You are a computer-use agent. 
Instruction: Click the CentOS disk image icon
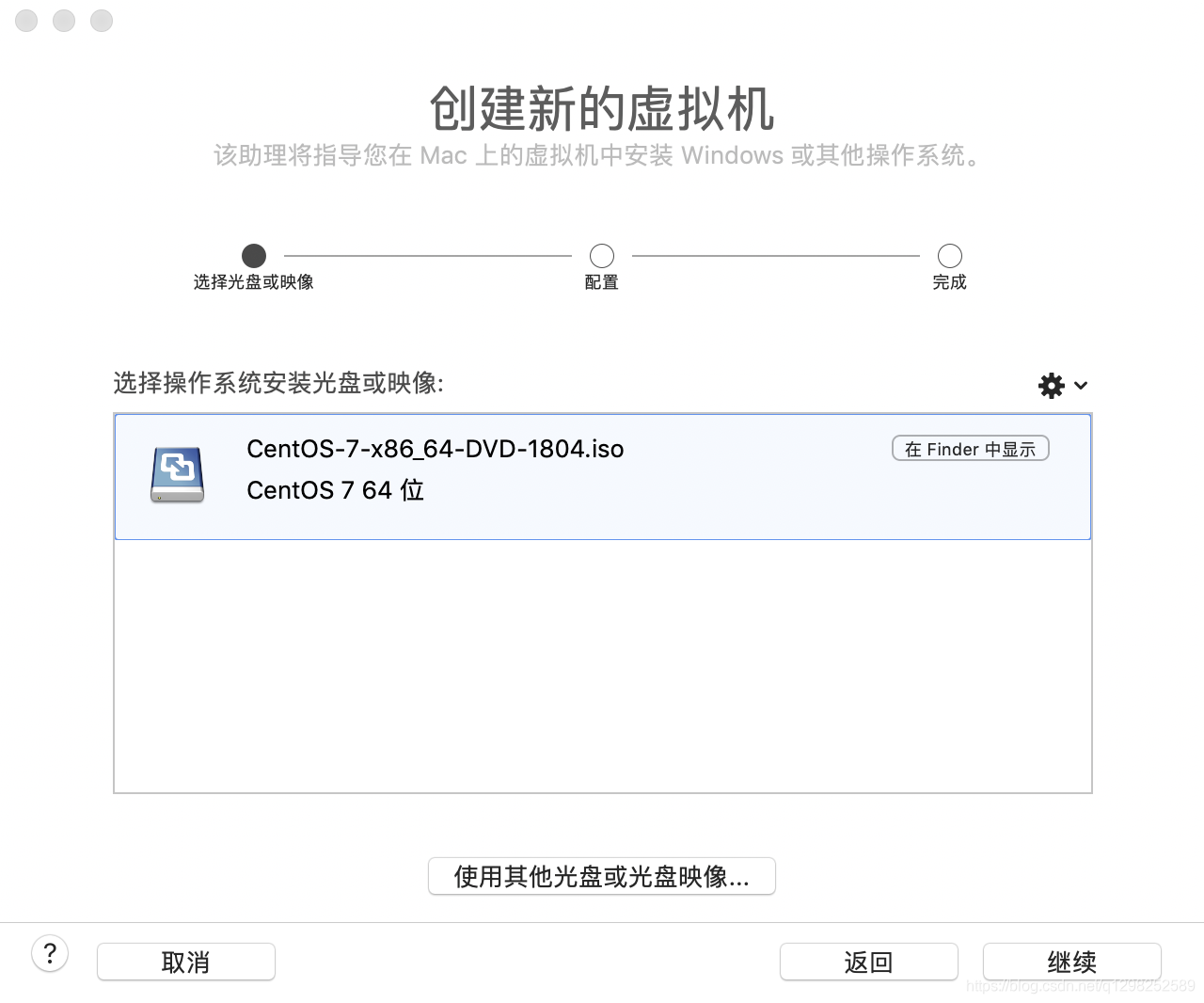pos(178,474)
